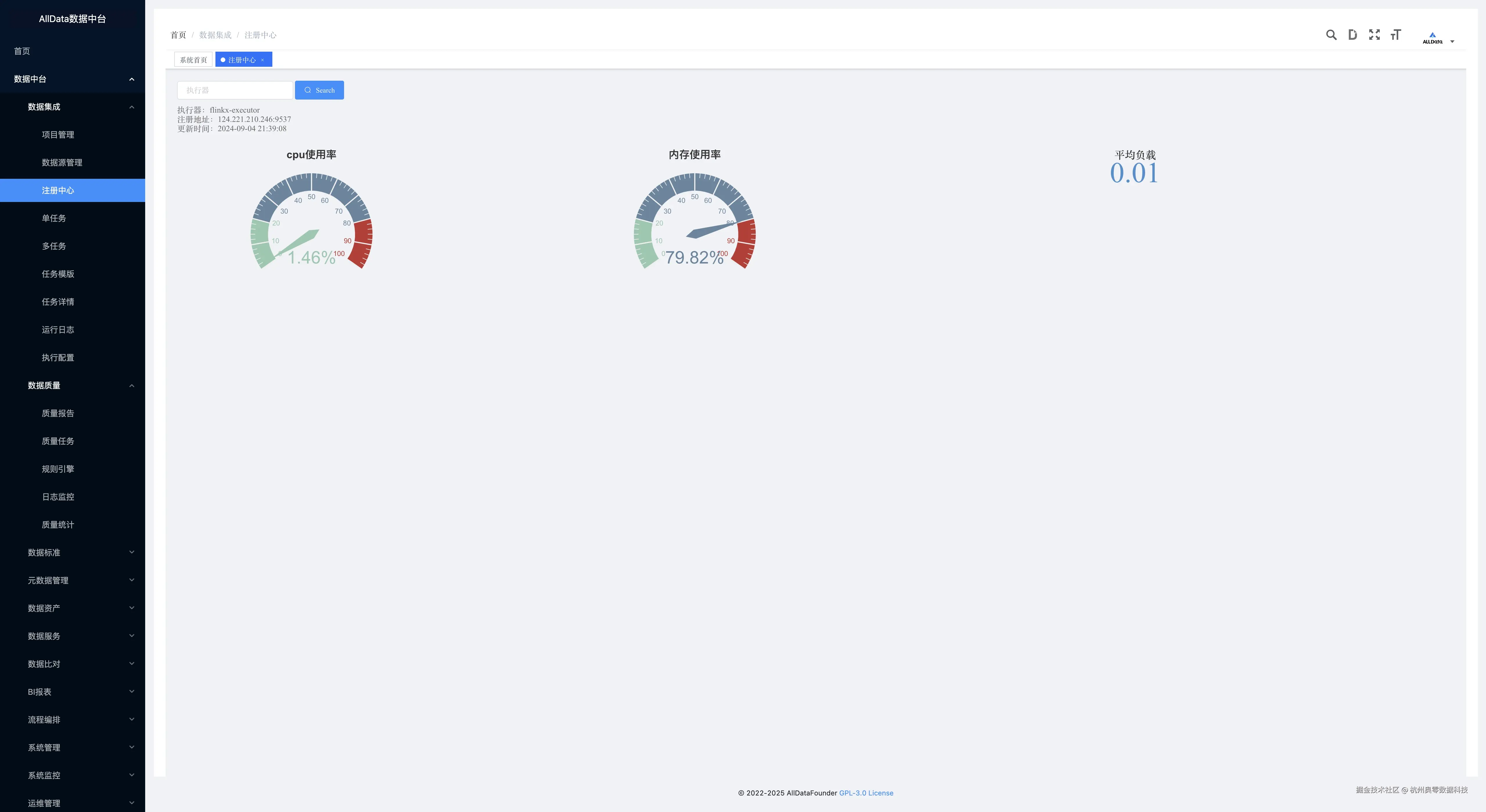Viewport: 1486px width, 812px height.
Task: Focus the 执行器 search input field
Action: click(235, 90)
